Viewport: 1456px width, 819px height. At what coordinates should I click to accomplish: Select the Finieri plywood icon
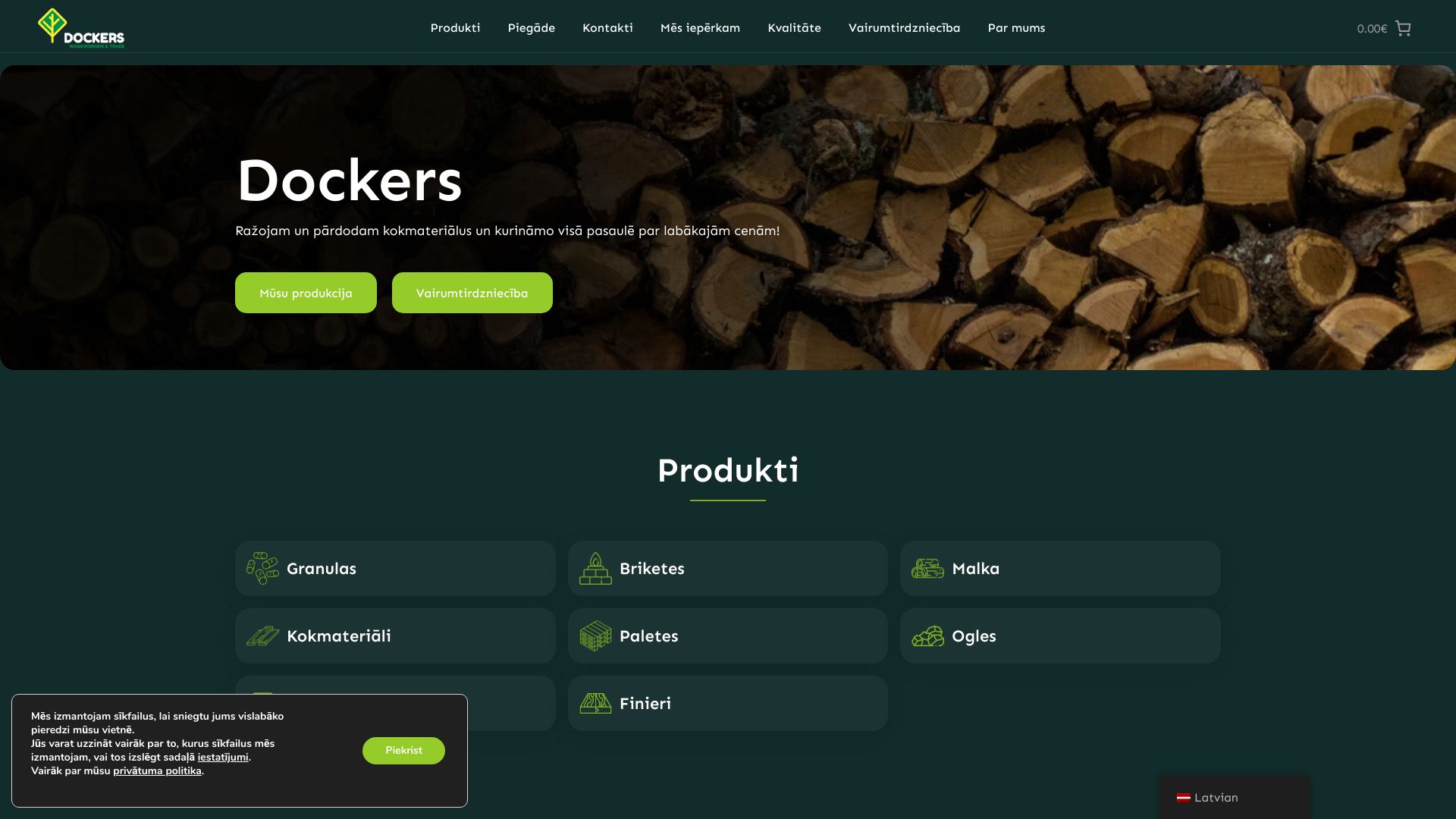595,703
